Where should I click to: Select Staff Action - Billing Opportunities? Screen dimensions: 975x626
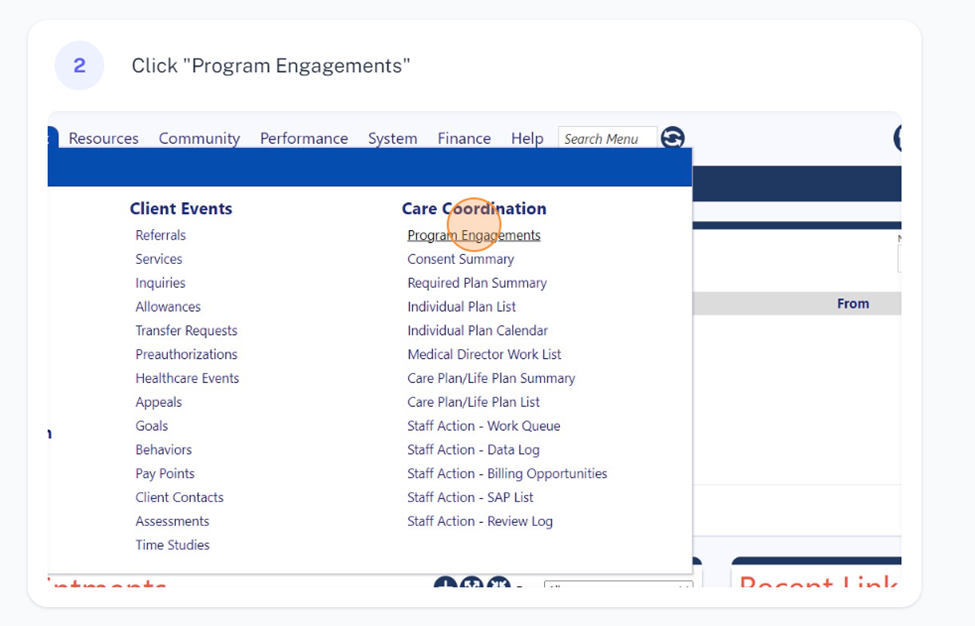(507, 474)
